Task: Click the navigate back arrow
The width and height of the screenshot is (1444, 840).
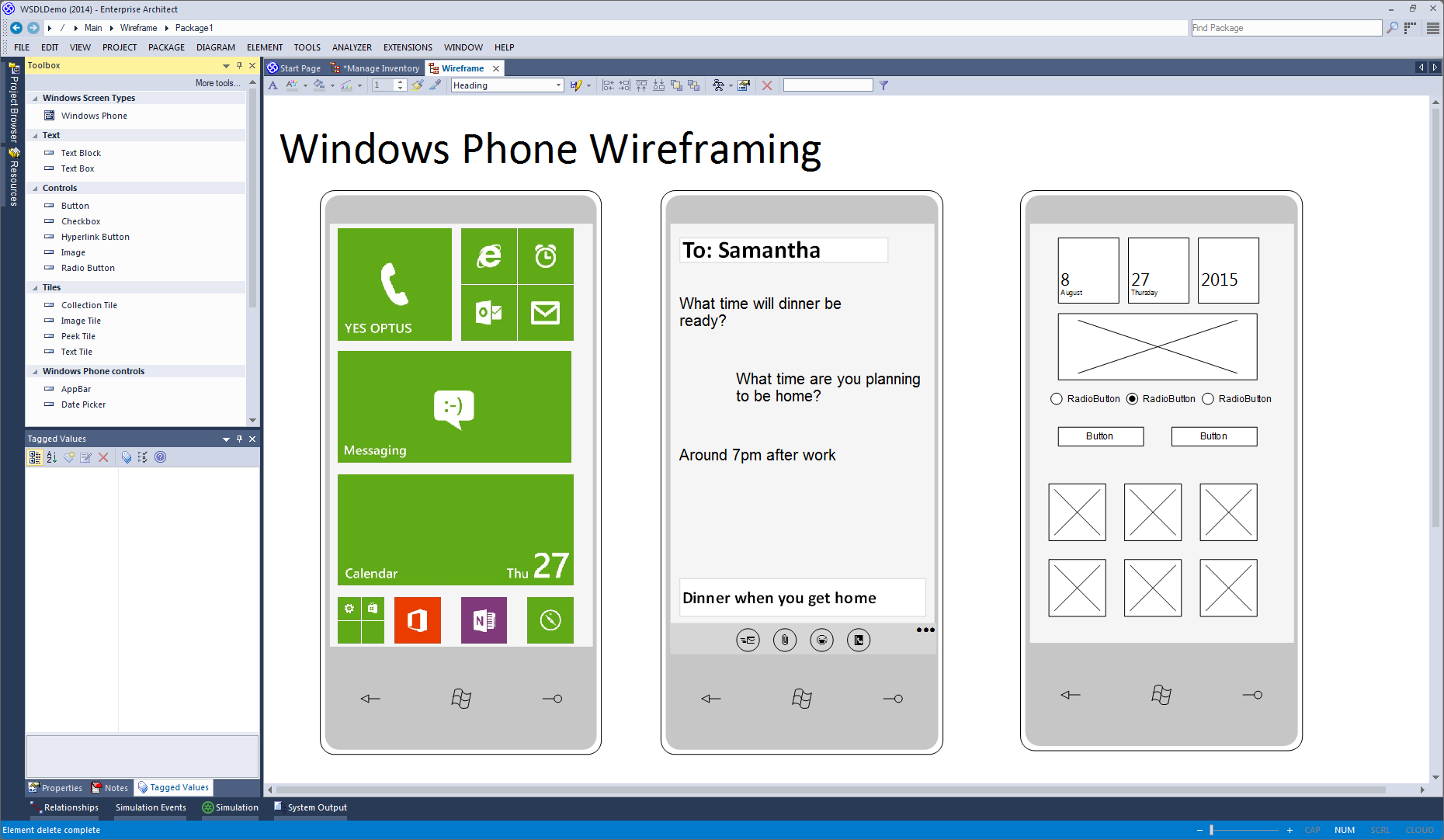Action: [16, 28]
